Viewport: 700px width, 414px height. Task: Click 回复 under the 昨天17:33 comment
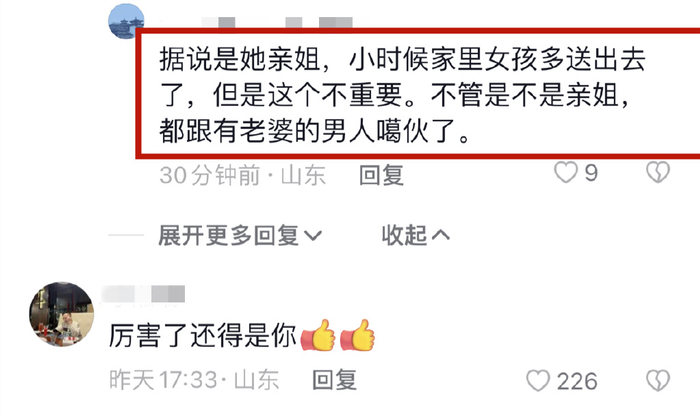334,380
